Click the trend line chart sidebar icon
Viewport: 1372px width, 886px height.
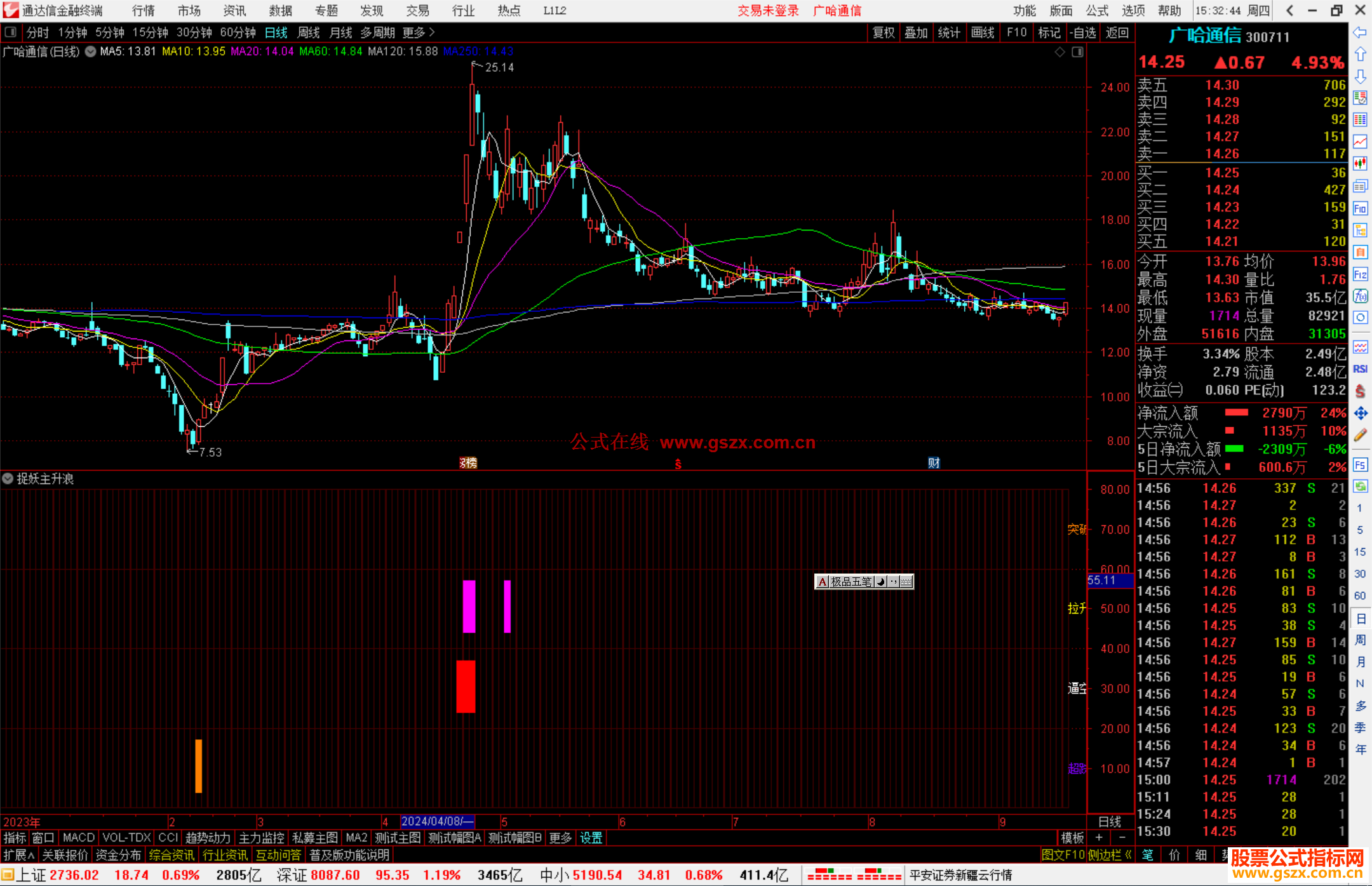(x=1360, y=142)
